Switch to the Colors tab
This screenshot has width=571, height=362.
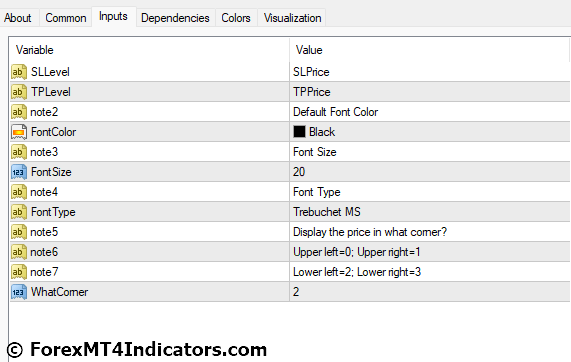(236, 18)
